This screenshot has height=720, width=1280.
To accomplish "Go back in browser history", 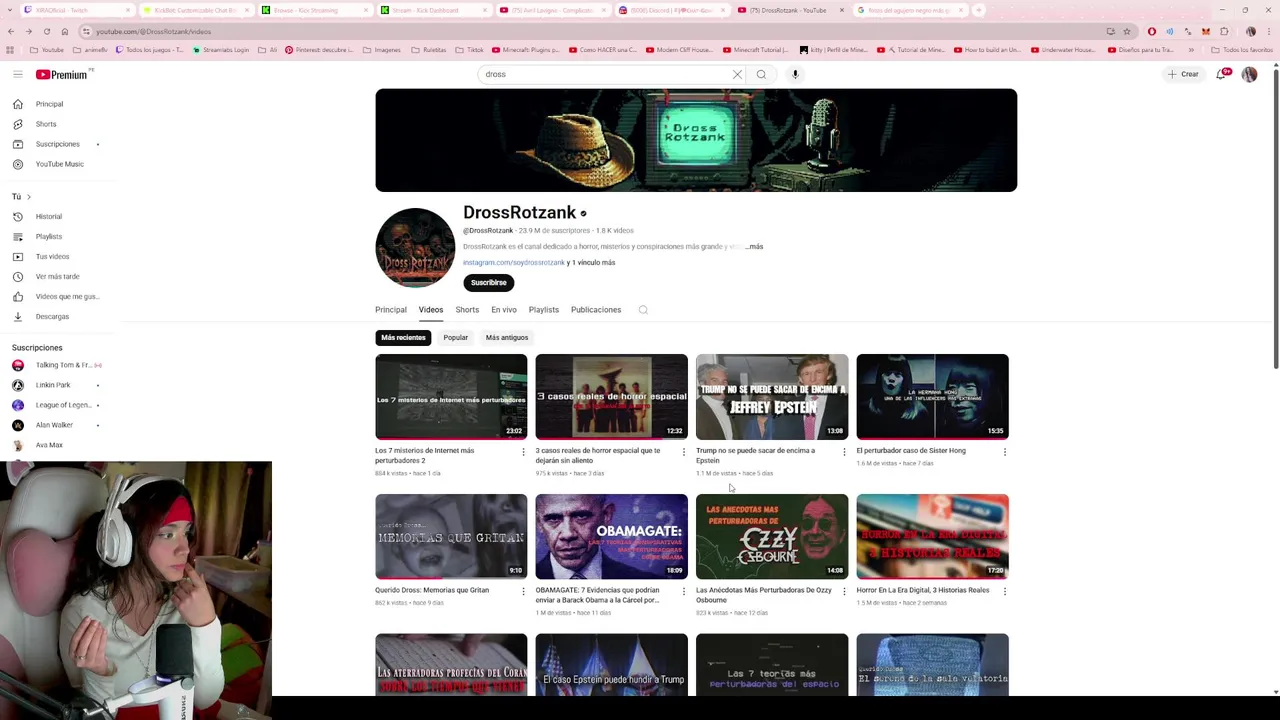I will [x=11, y=31].
